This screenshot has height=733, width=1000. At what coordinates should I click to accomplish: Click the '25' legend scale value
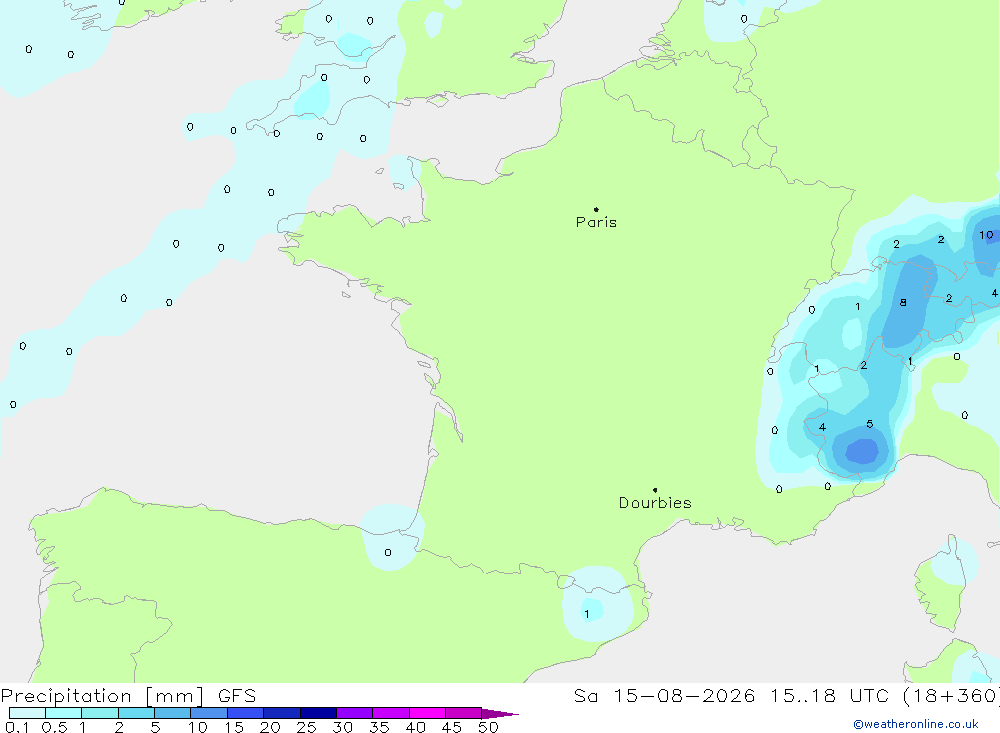pyautogui.click(x=306, y=727)
